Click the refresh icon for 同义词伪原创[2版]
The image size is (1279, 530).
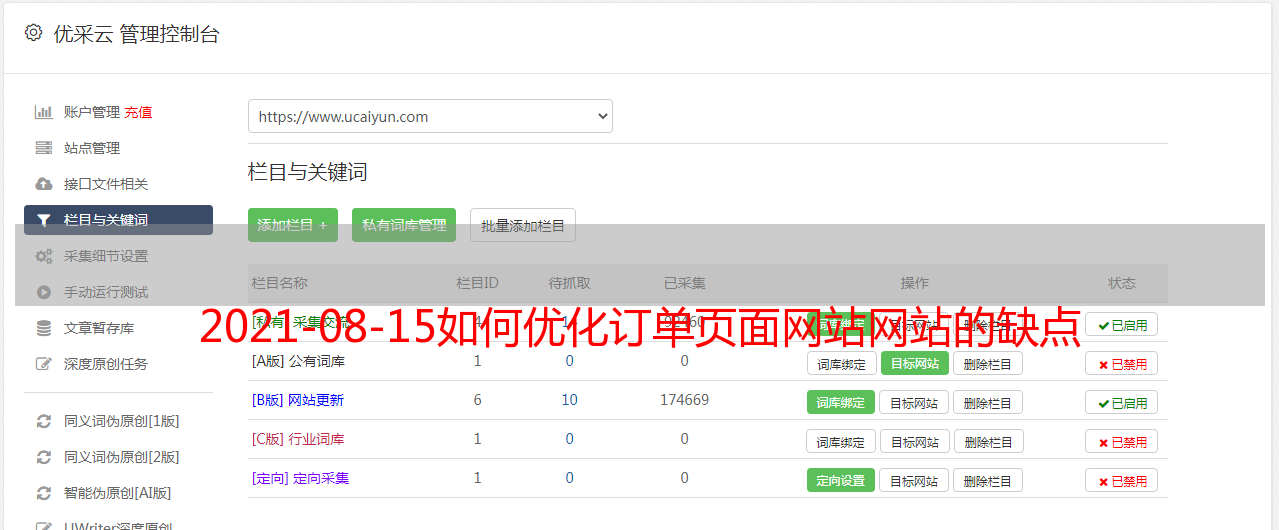coord(44,457)
